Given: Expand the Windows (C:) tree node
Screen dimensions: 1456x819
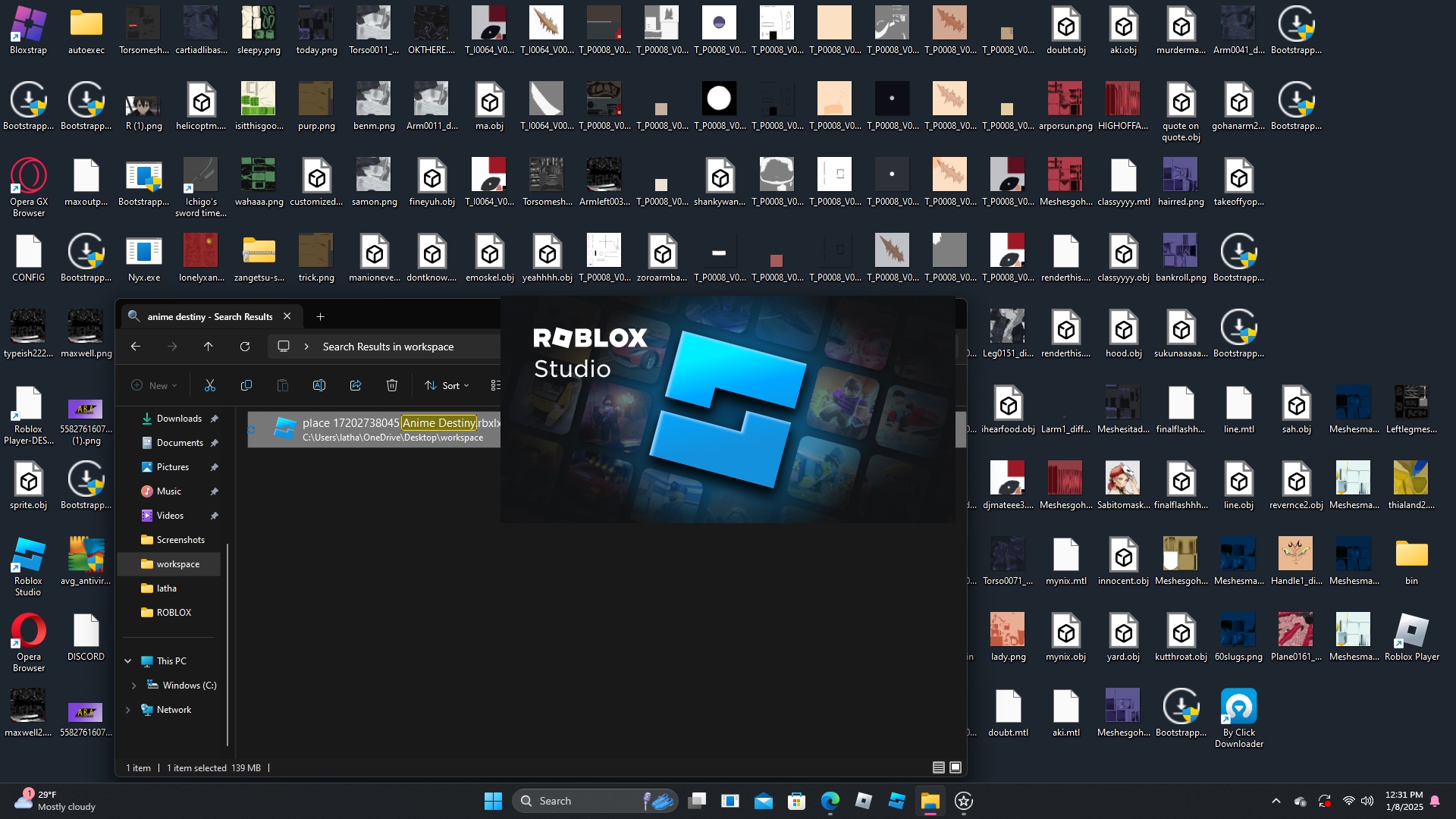Looking at the screenshot, I should click(134, 686).
